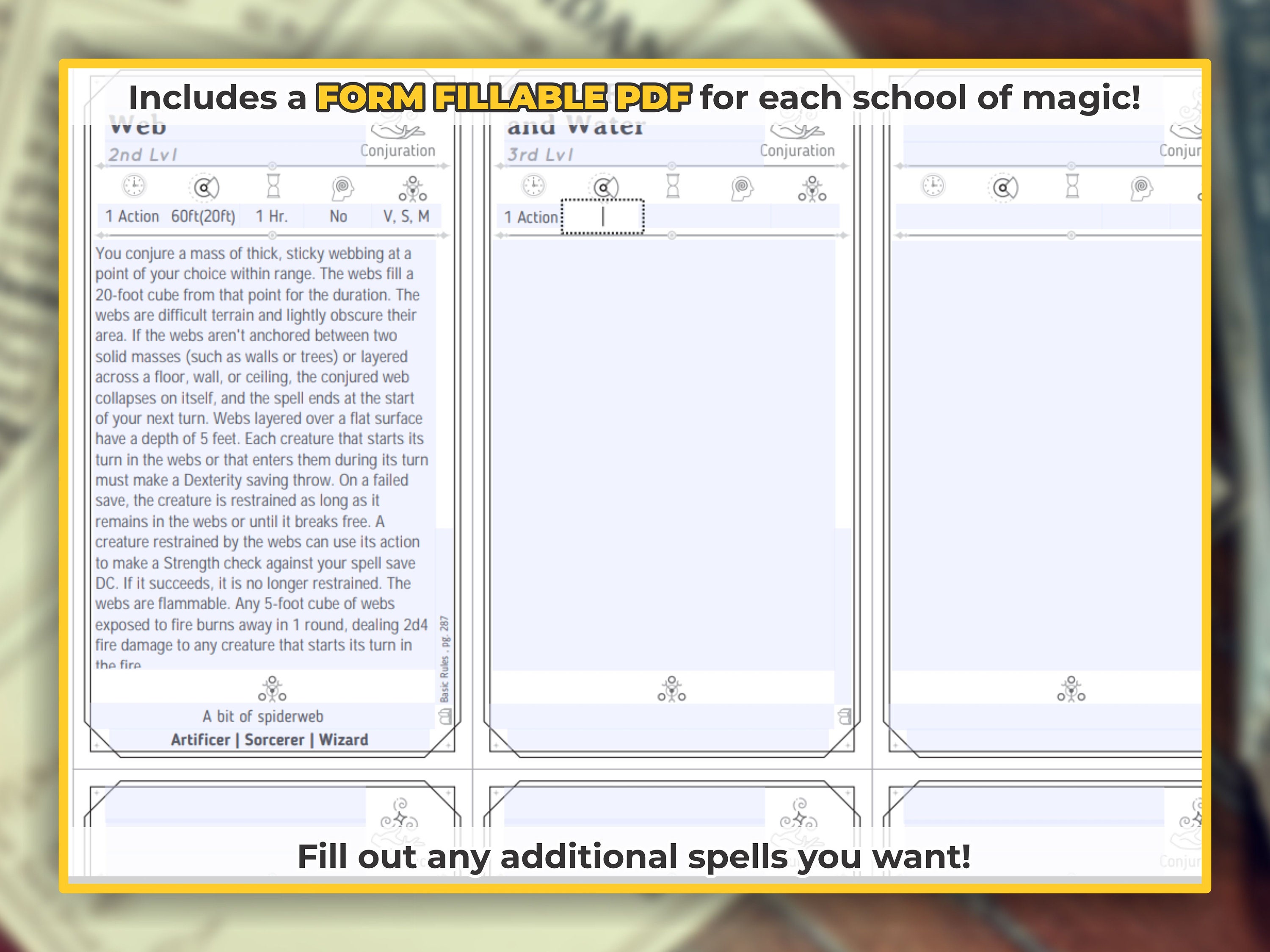Screen dimensions: 1270x952
Task: Click the '2nd Lvl' level field
Action: point(235,154)
